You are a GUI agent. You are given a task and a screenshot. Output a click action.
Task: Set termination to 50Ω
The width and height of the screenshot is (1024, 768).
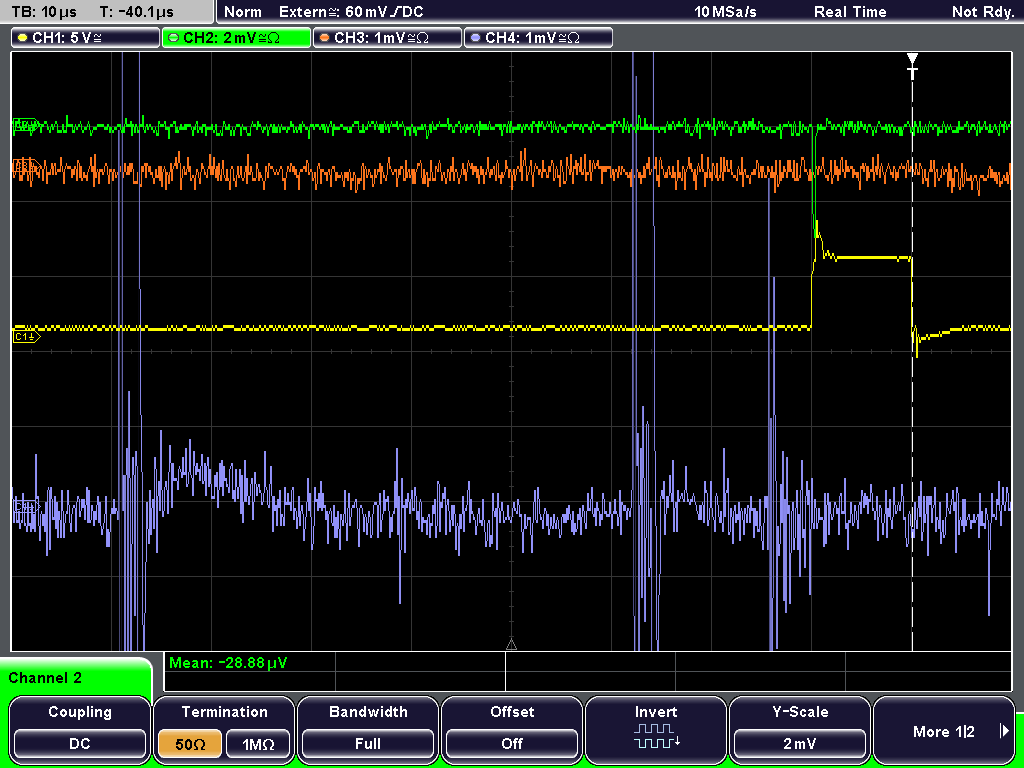pos(189,744)
